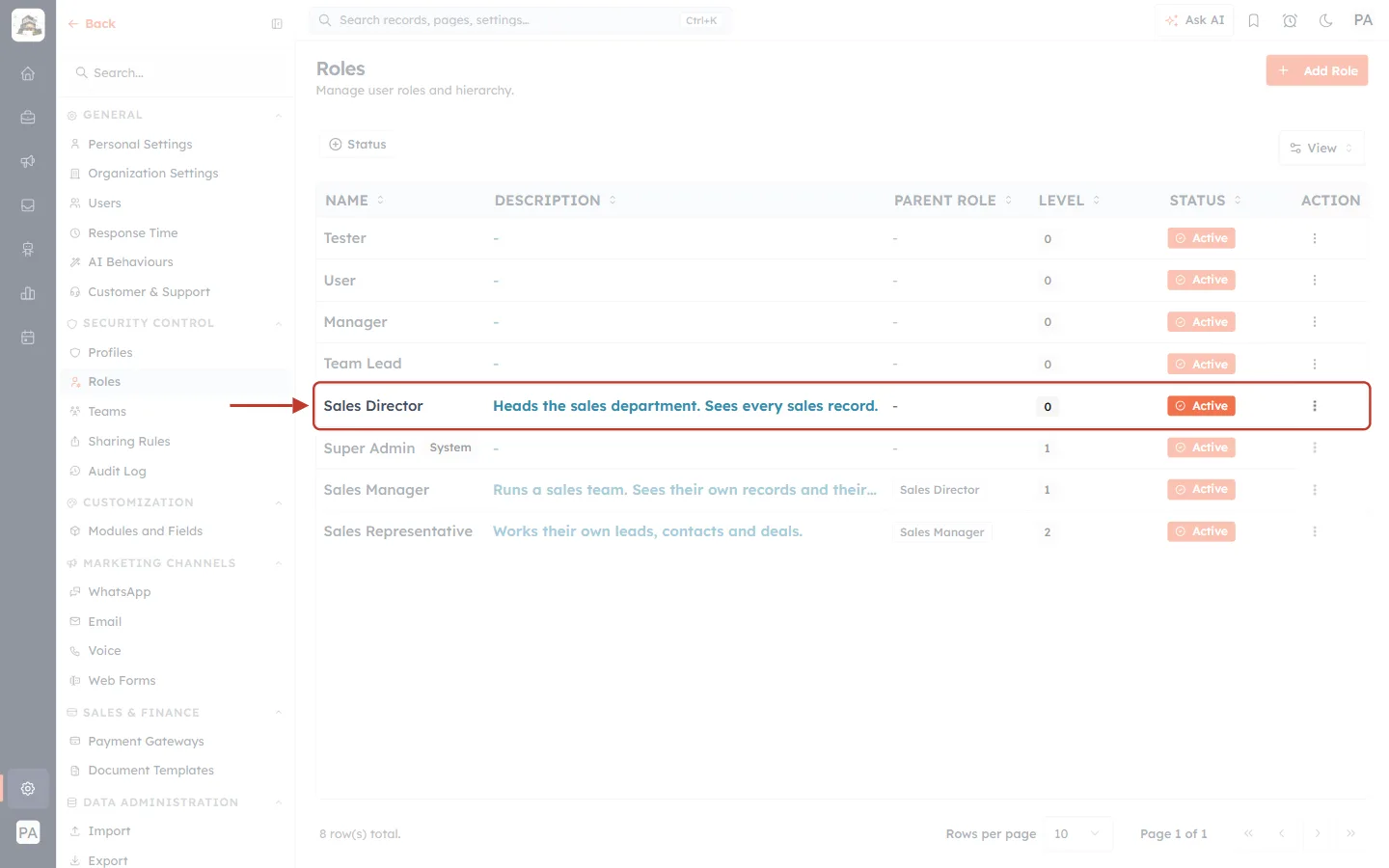Click Sales Director role name
Viewport: 1389px width, 868px height.
(x=373, y=406)
